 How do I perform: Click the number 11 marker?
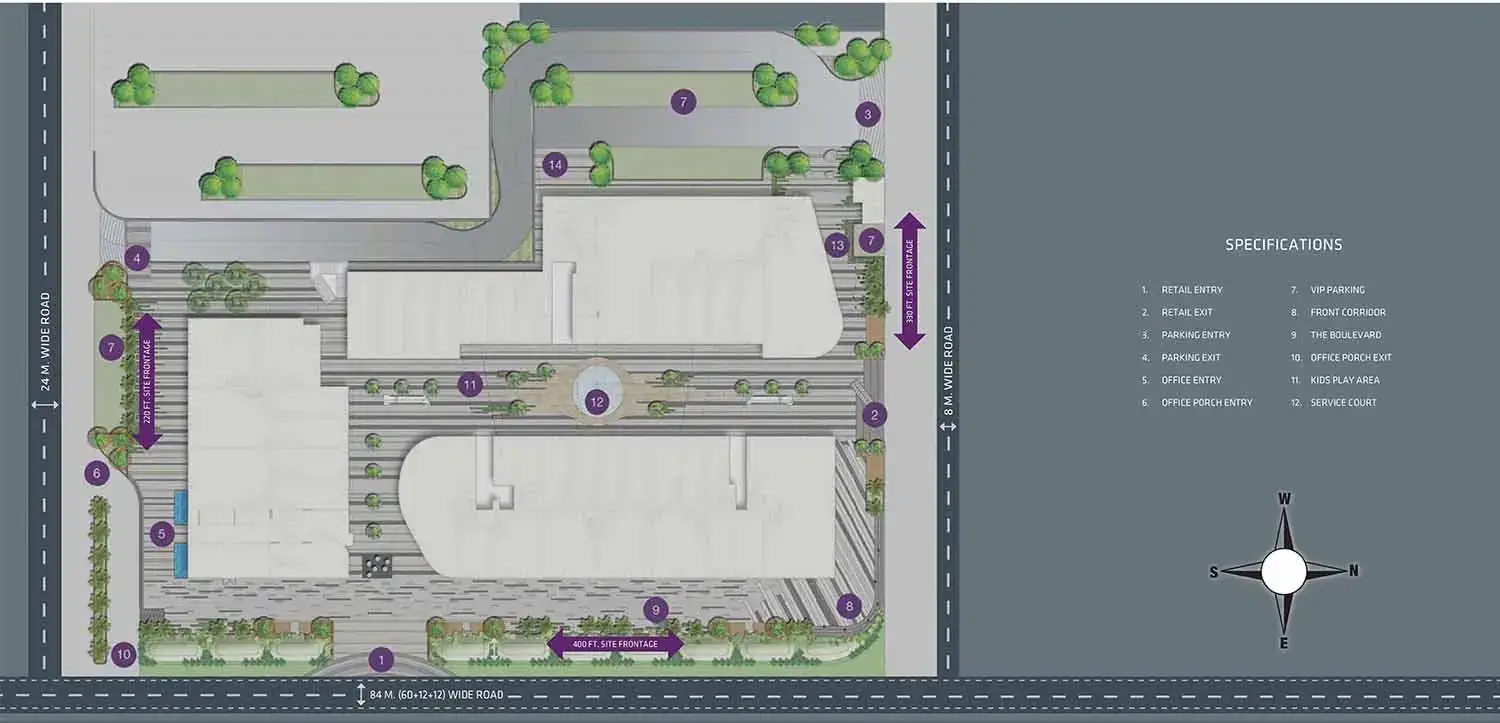point(471,383)
